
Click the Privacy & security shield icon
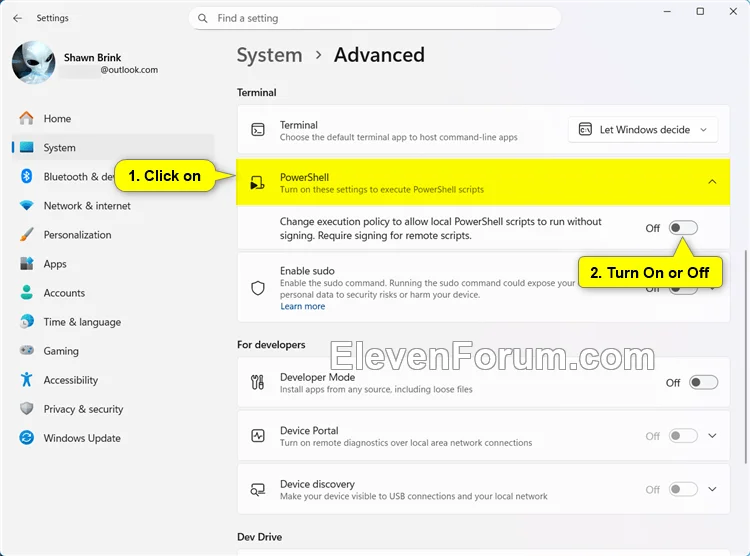27,409
